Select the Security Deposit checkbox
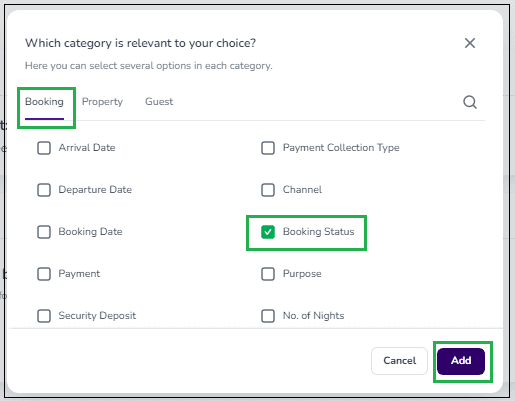 [x=44, y=316]
